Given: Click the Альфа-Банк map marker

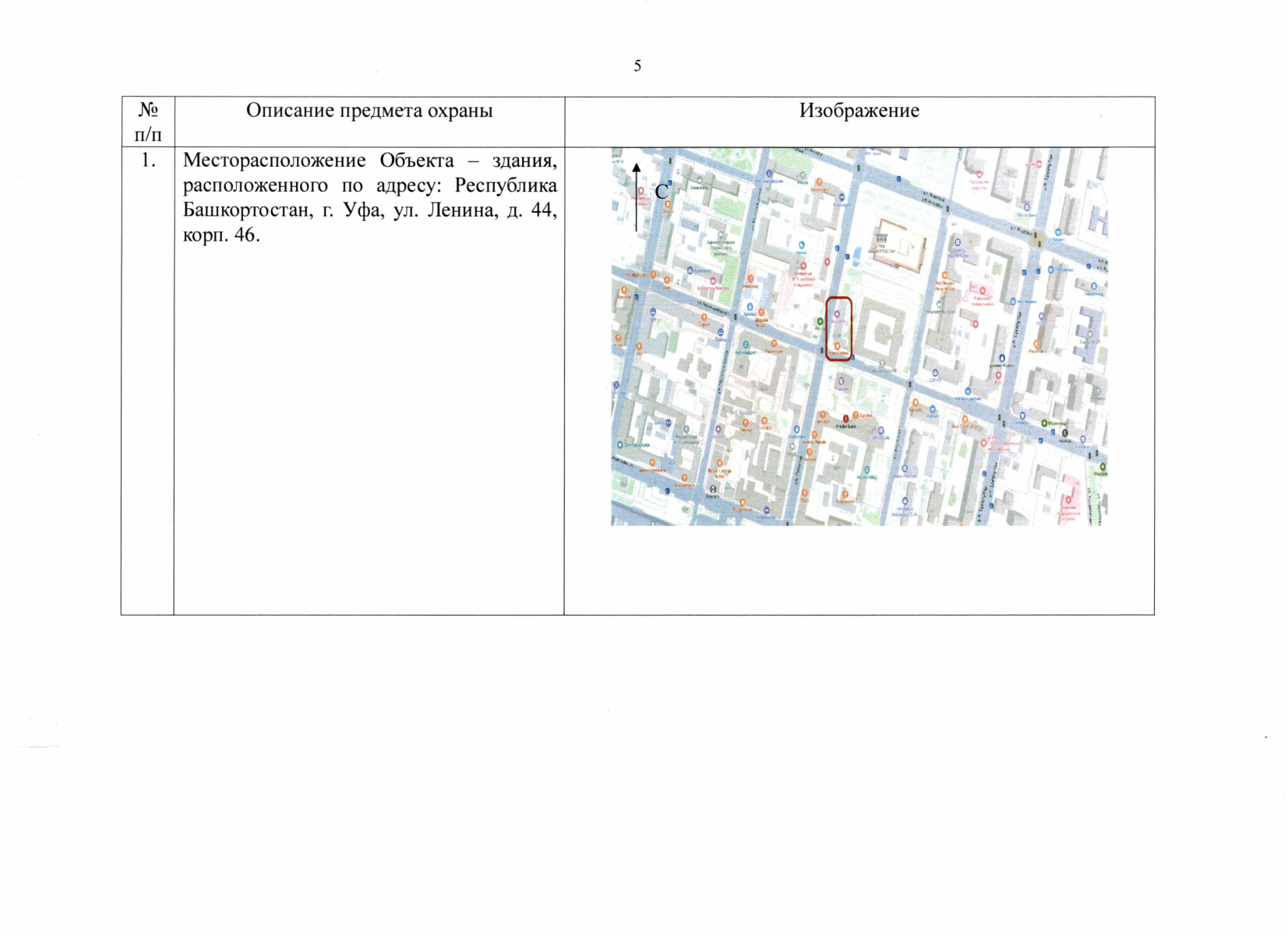Looking at the screenshot, I should 846,421.
